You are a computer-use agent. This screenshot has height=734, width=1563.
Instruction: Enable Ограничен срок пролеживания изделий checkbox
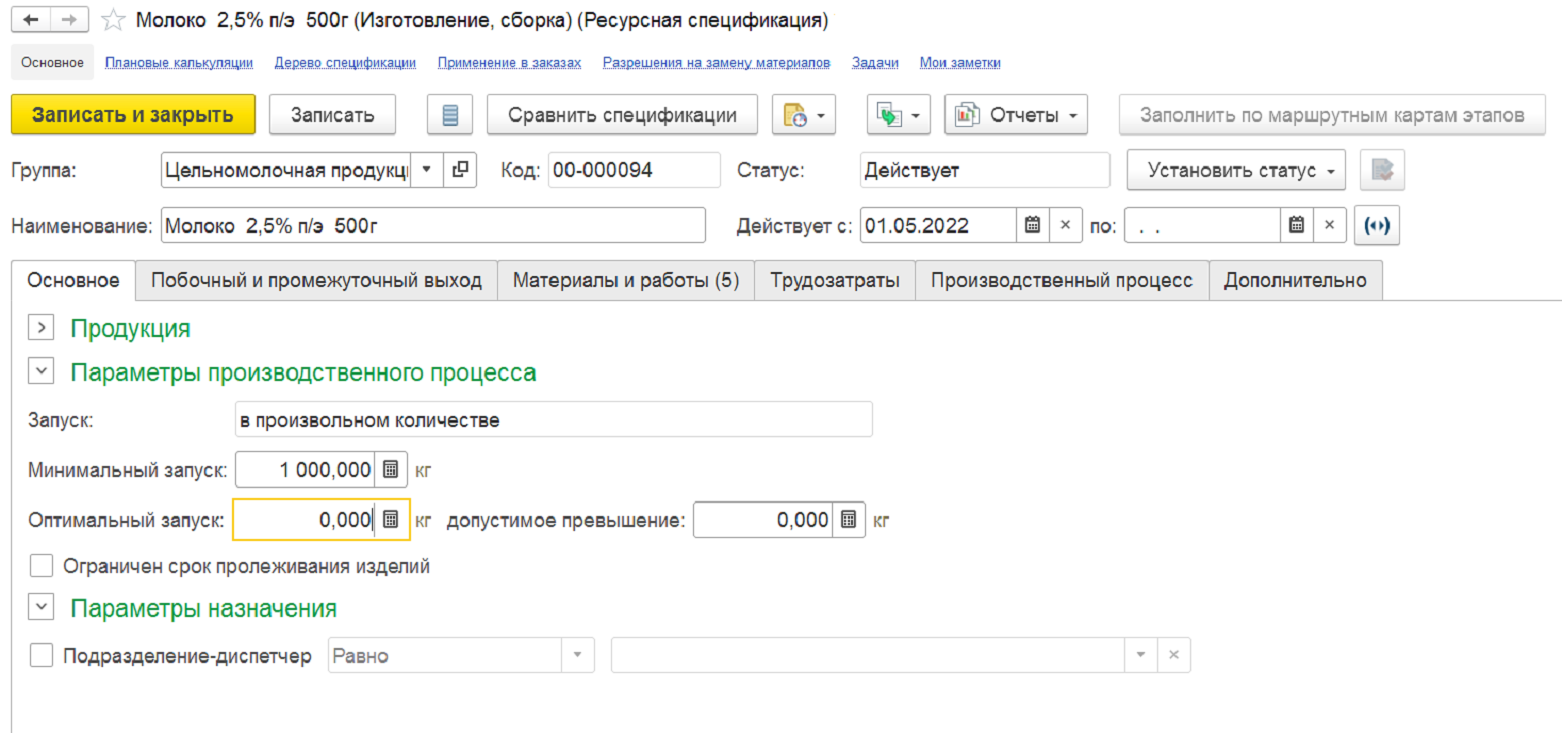[41, 567]
